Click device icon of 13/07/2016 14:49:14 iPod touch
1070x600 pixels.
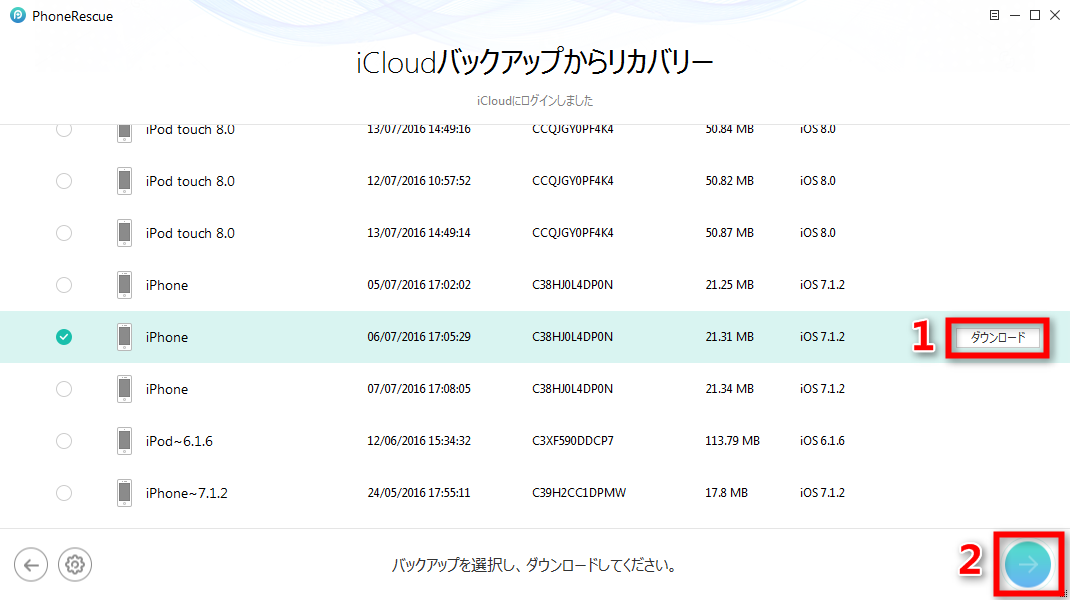click(124, 233)
